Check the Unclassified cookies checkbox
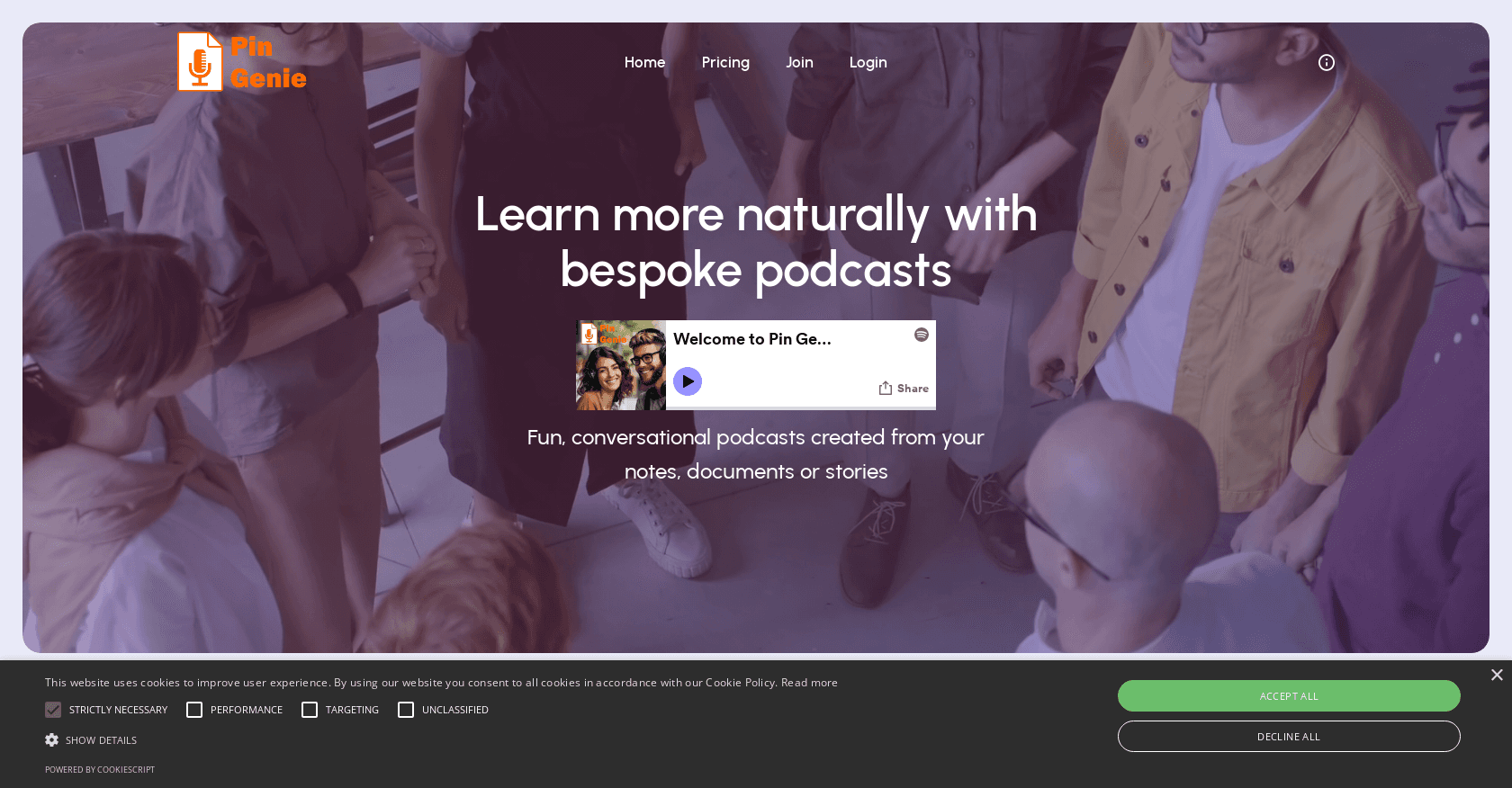The height and width of the screenshot is (788, 1512). [x=406, y=710]
